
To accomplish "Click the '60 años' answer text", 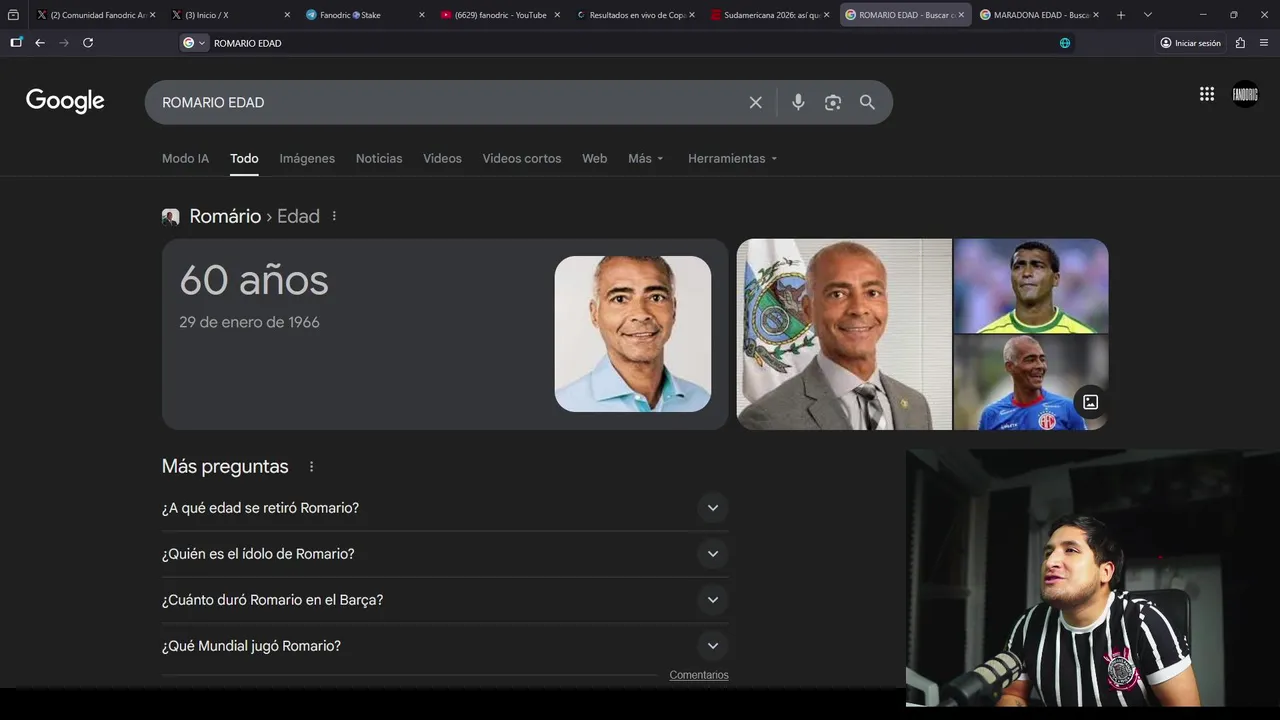I will (254, 280).
